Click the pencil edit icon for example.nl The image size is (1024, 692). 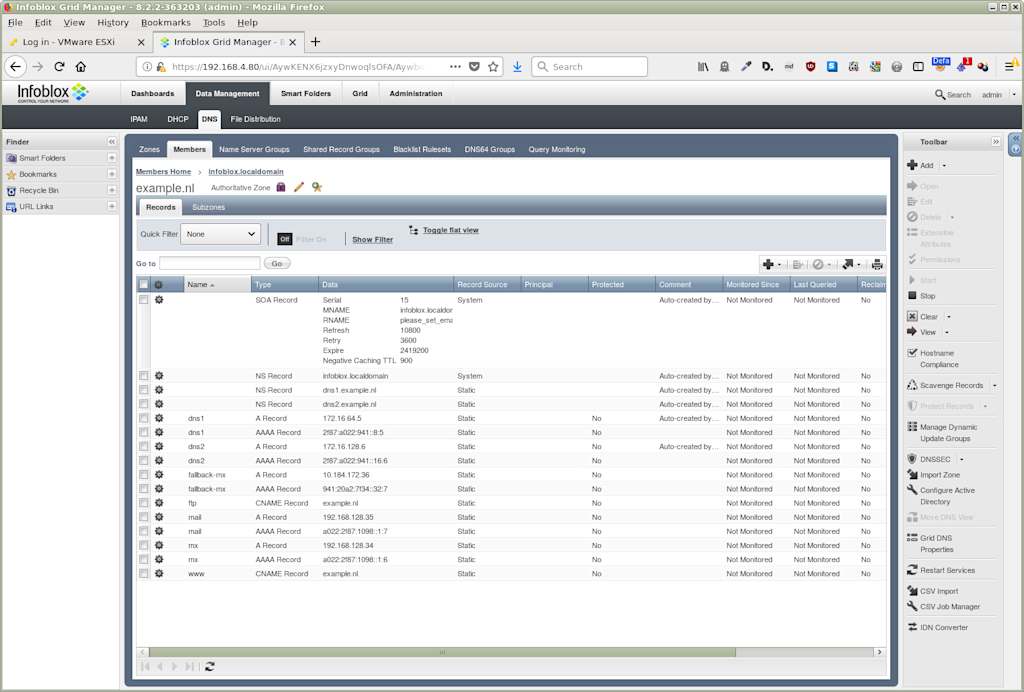[299, 187]
